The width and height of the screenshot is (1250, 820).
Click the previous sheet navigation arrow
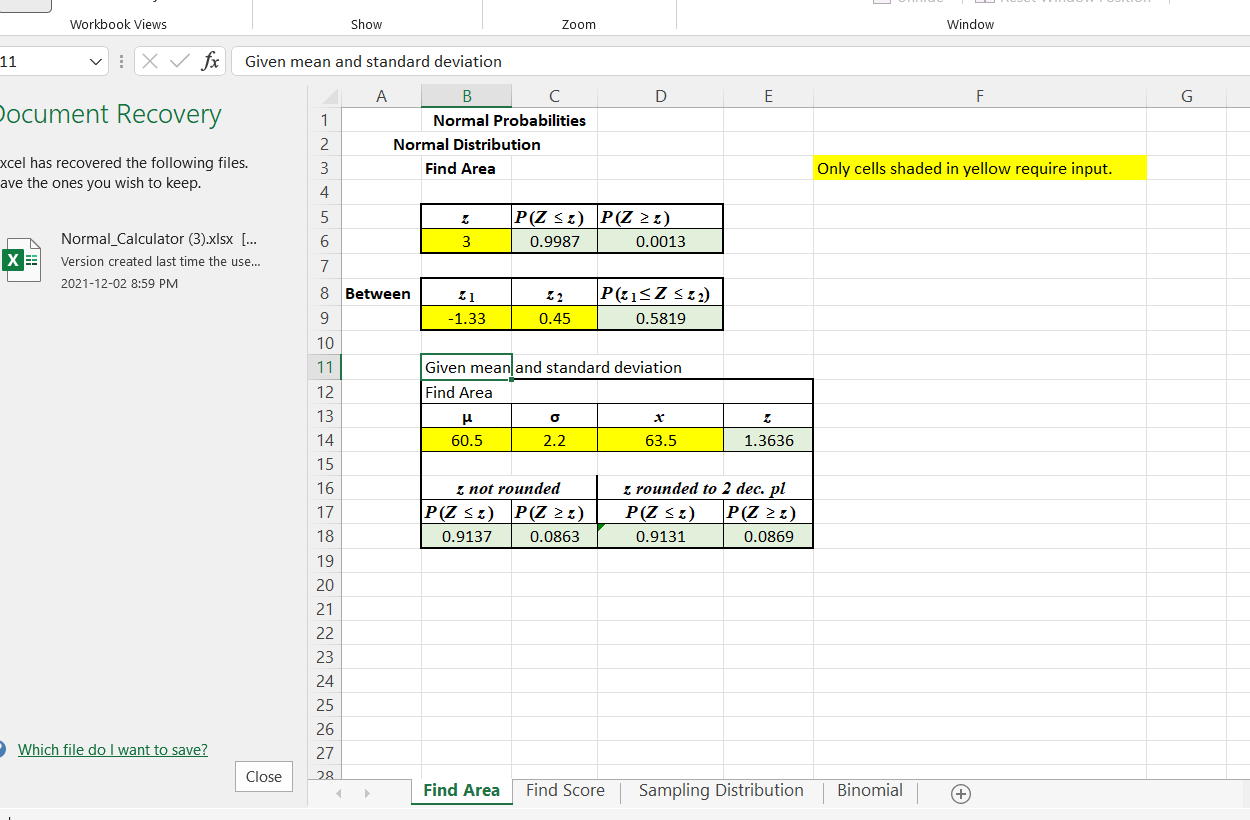click(338, 793)
